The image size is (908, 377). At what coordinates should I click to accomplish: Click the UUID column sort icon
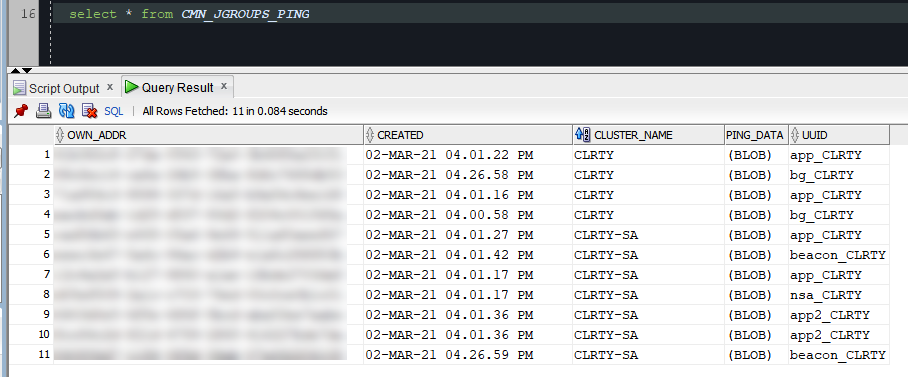click(794, 135)
